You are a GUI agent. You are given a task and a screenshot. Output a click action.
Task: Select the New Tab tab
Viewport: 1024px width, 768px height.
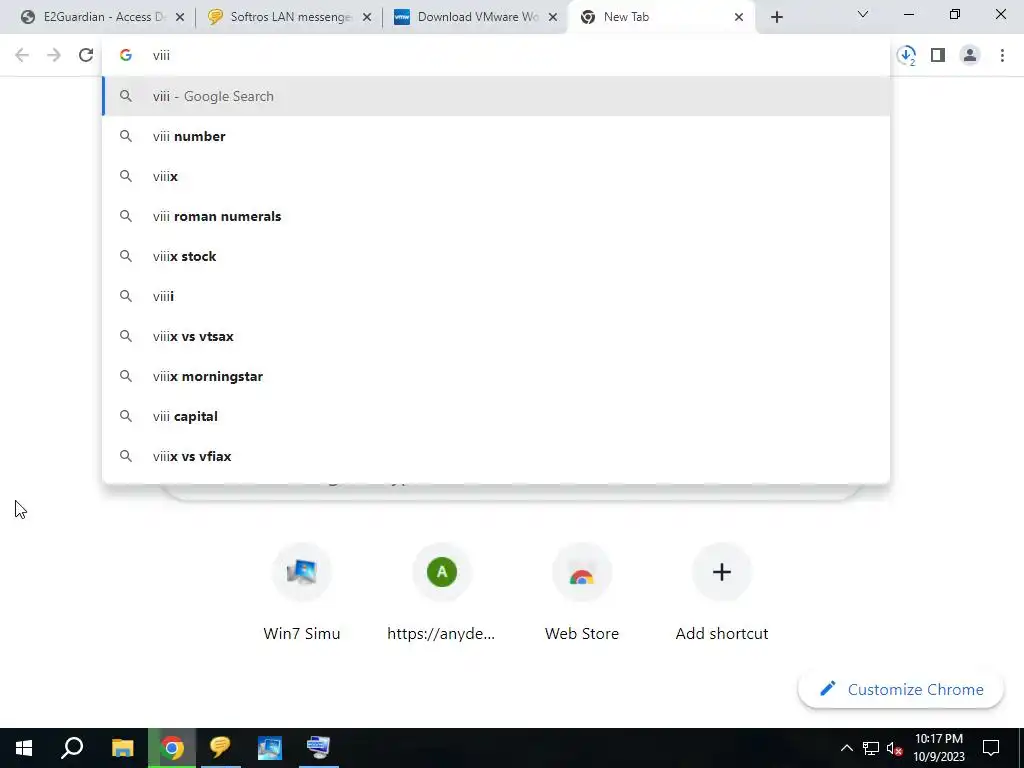662,17
